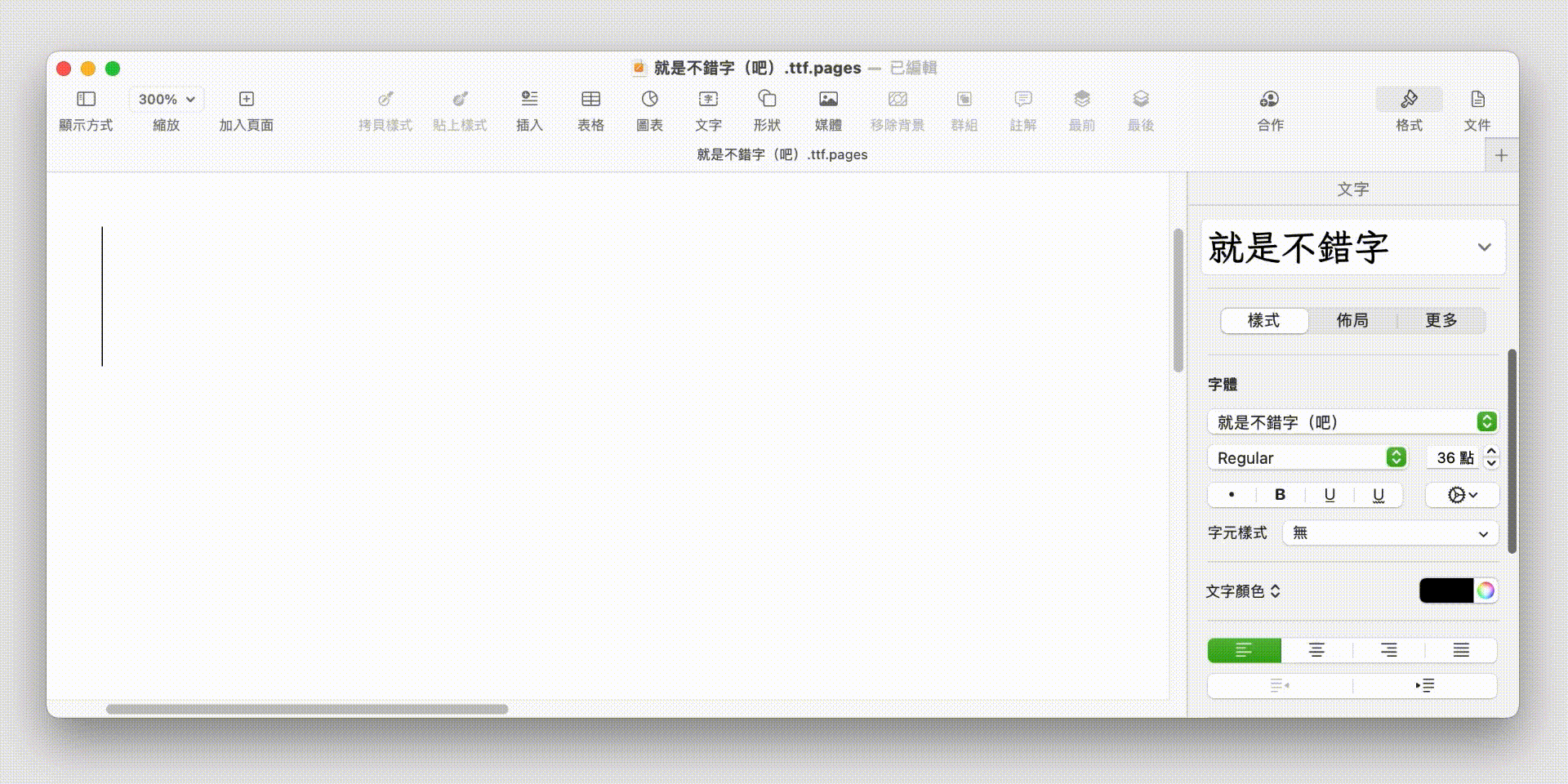
Task: Toggle the 顯示方式 view options
Action: (85, 110)
